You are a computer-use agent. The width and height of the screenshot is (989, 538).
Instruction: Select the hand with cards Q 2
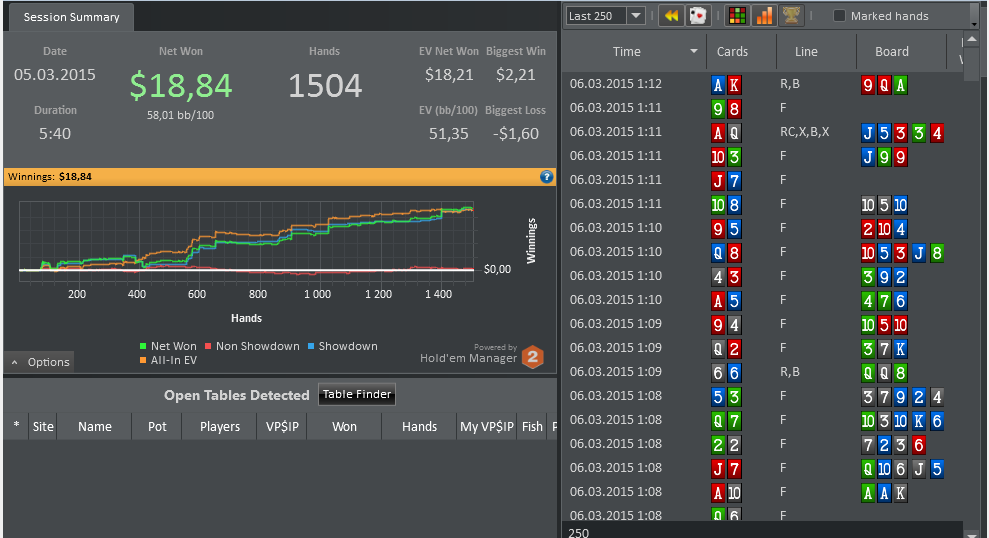point(762,348)
